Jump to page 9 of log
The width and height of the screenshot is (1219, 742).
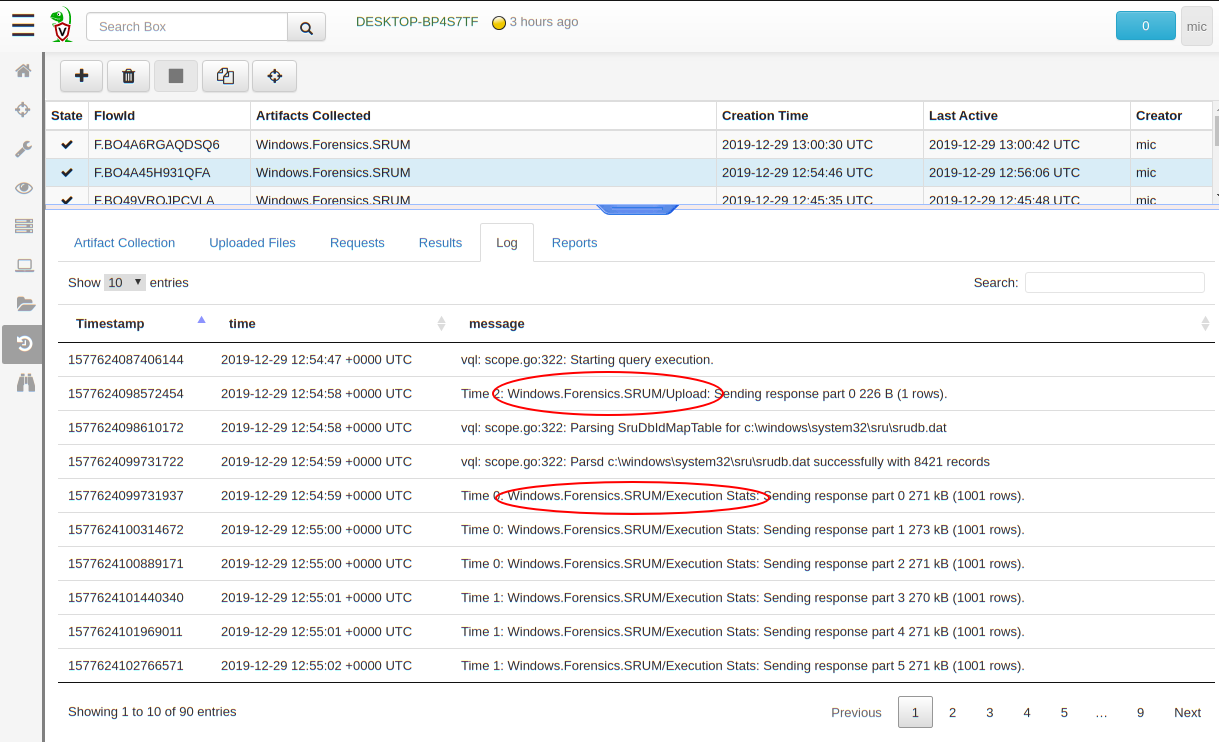pos(1140,712)
